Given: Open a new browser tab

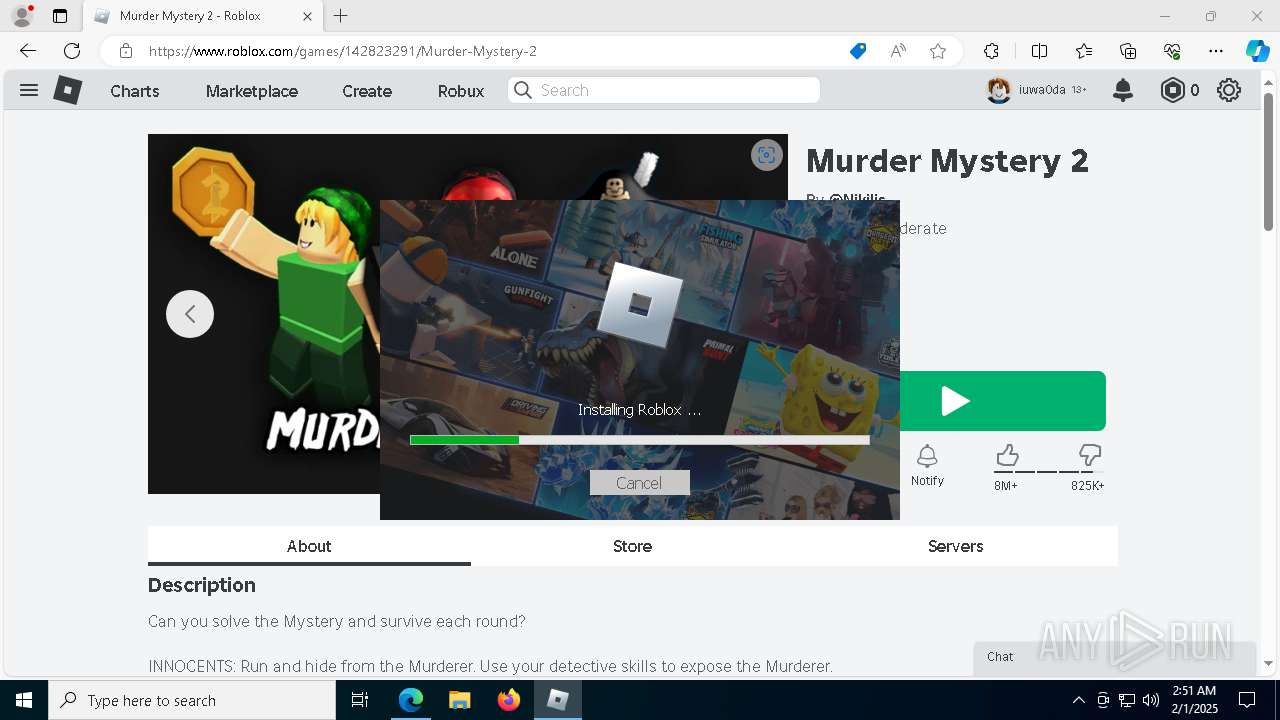Looking at the screenshot, I should [x=341, y=16].
